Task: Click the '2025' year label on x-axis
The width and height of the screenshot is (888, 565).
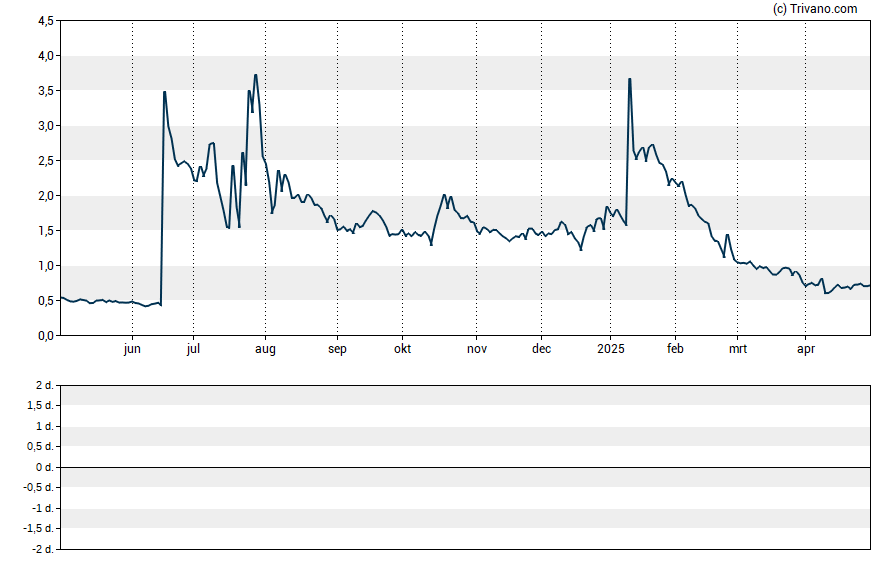Action: (610, 349)
